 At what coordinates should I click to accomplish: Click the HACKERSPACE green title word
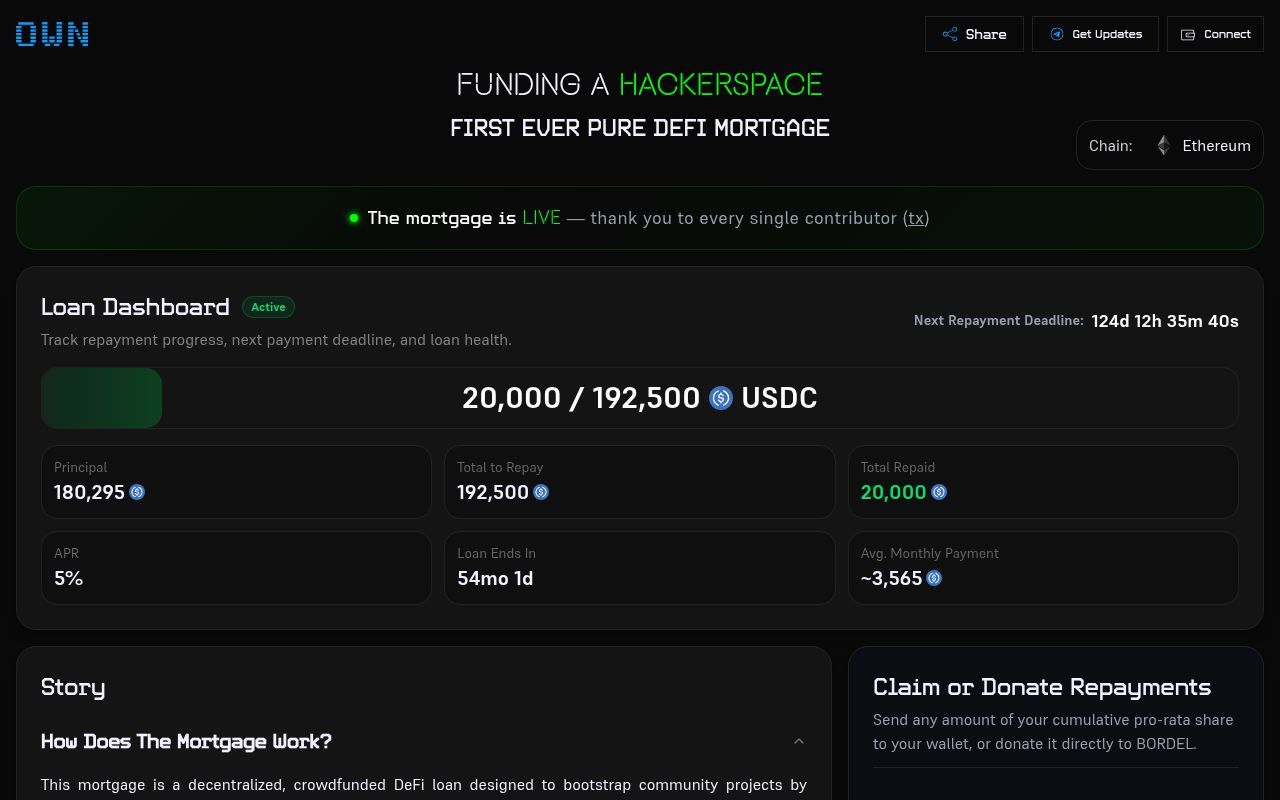pyautogui.click(x=721, y=84)
